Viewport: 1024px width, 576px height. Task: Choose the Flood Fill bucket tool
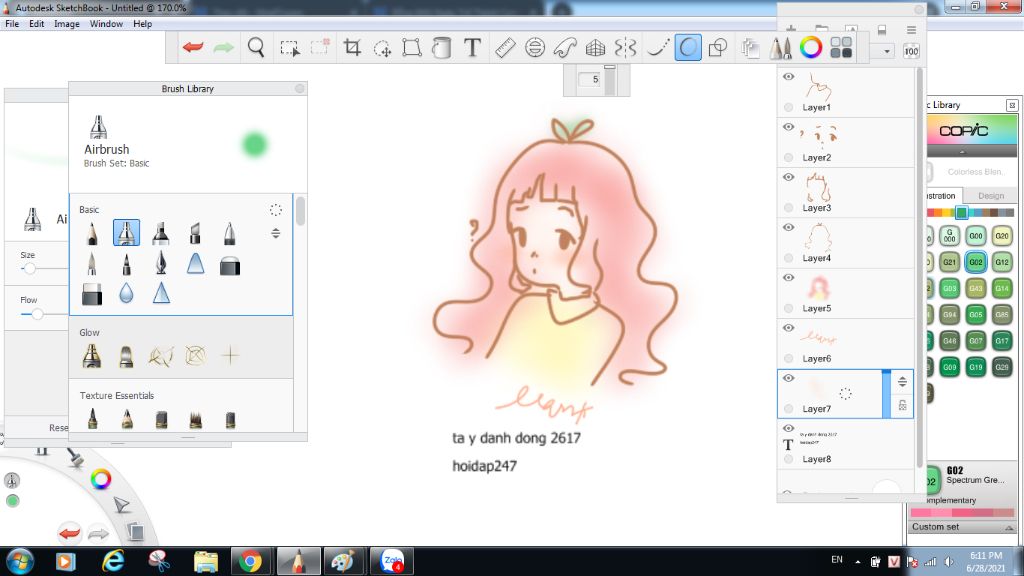pyautogui.click(x=441, y=48)
